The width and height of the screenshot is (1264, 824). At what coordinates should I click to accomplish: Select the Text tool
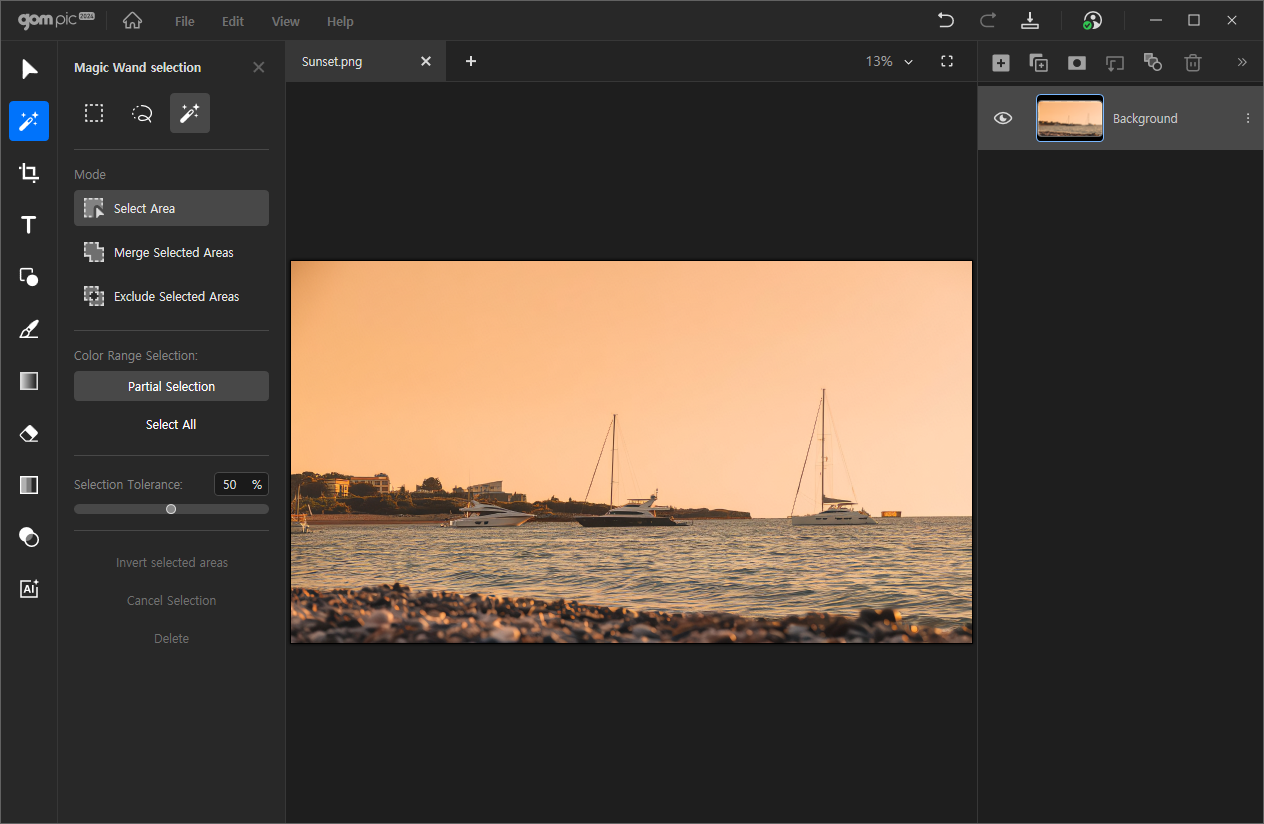[x=29, y=225]
